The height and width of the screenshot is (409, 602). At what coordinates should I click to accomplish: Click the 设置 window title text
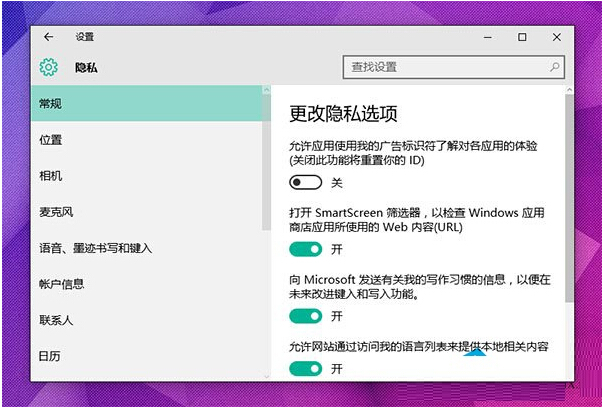click(x=84, y=37)
